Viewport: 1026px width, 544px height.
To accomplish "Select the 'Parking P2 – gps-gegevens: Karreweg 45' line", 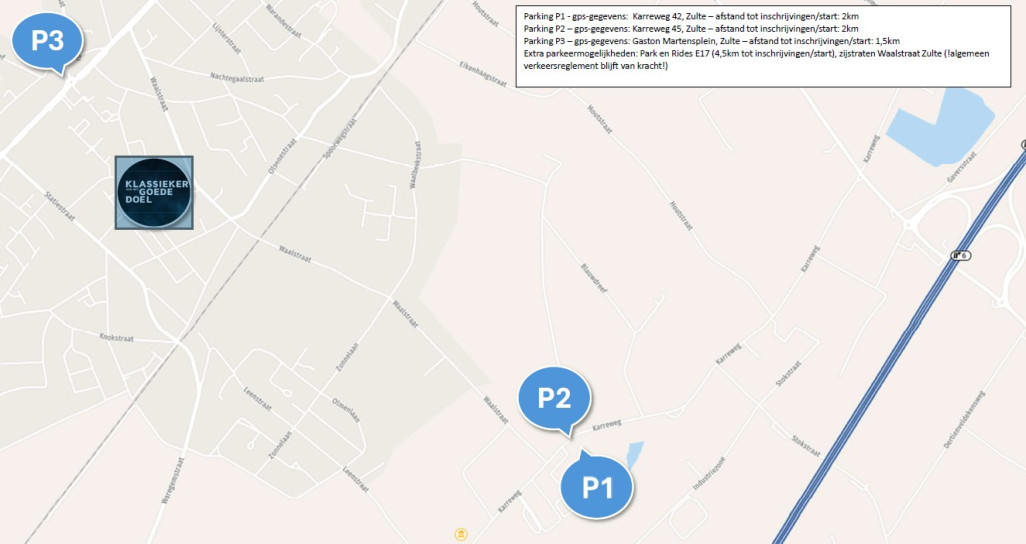I will (x=691, y=29).
